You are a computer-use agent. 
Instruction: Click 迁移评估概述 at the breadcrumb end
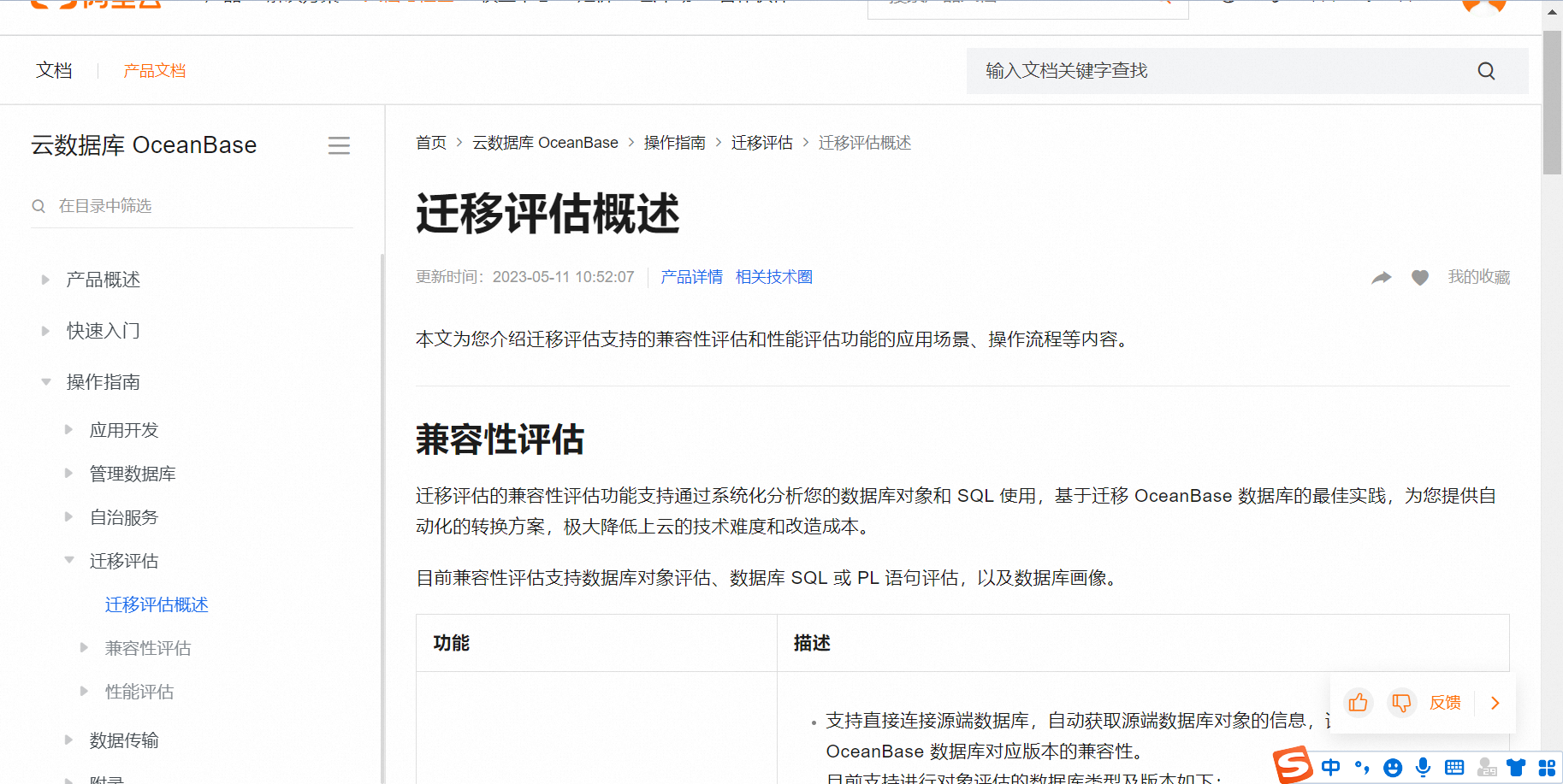click(864, 143)
